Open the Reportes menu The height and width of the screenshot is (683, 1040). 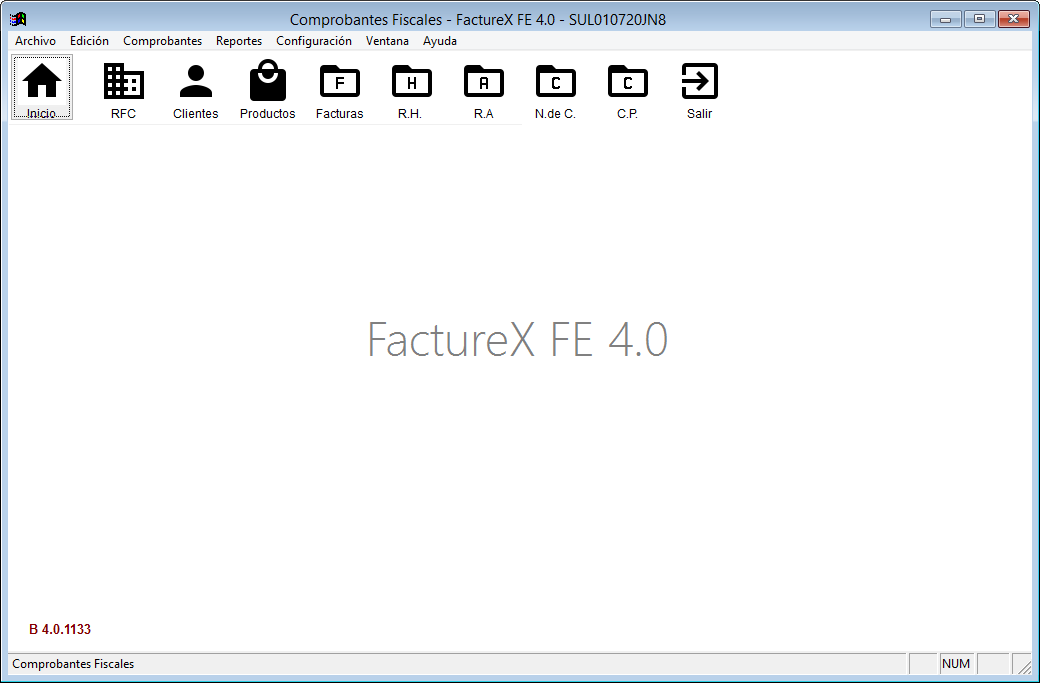pos(239,40)
